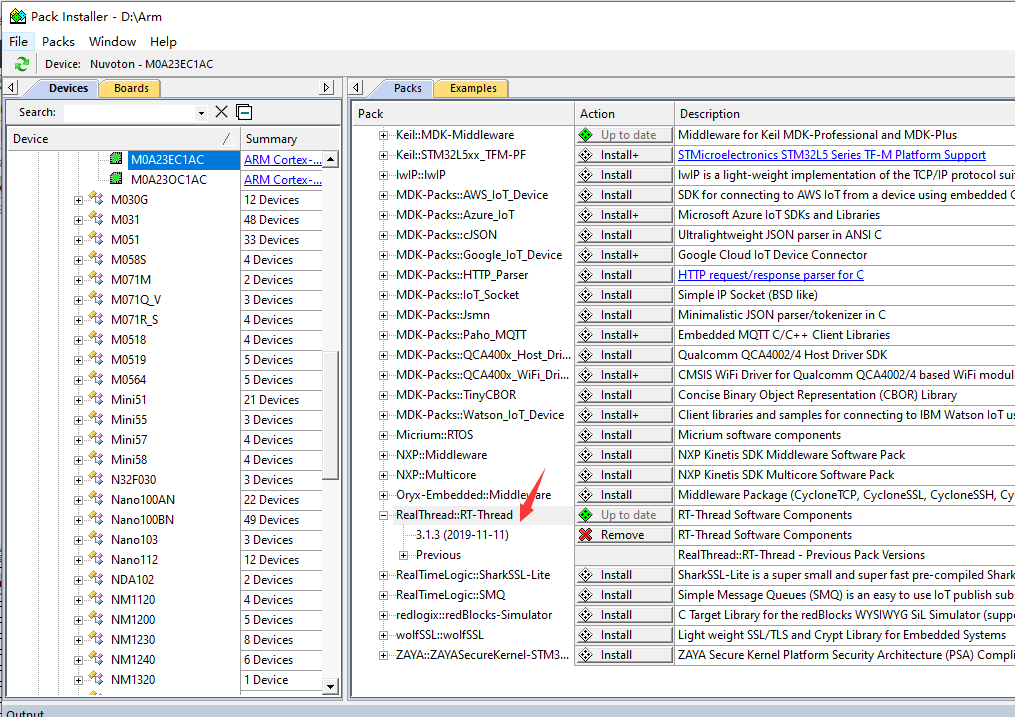Expand the M058S device family
This screenshot has height=717, width=1015.
[78, 260]
